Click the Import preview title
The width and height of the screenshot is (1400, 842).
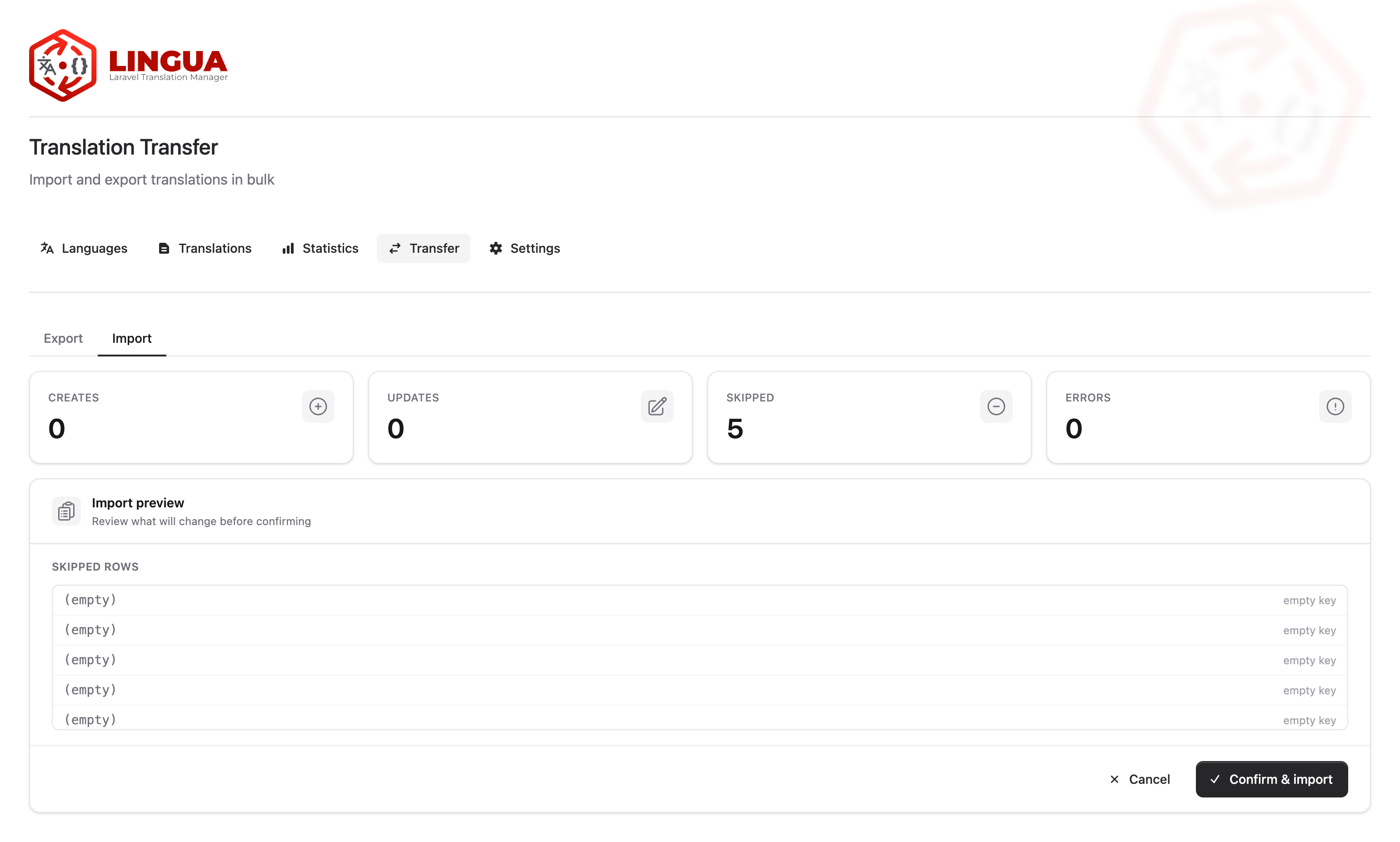click(x=138, y=503)
